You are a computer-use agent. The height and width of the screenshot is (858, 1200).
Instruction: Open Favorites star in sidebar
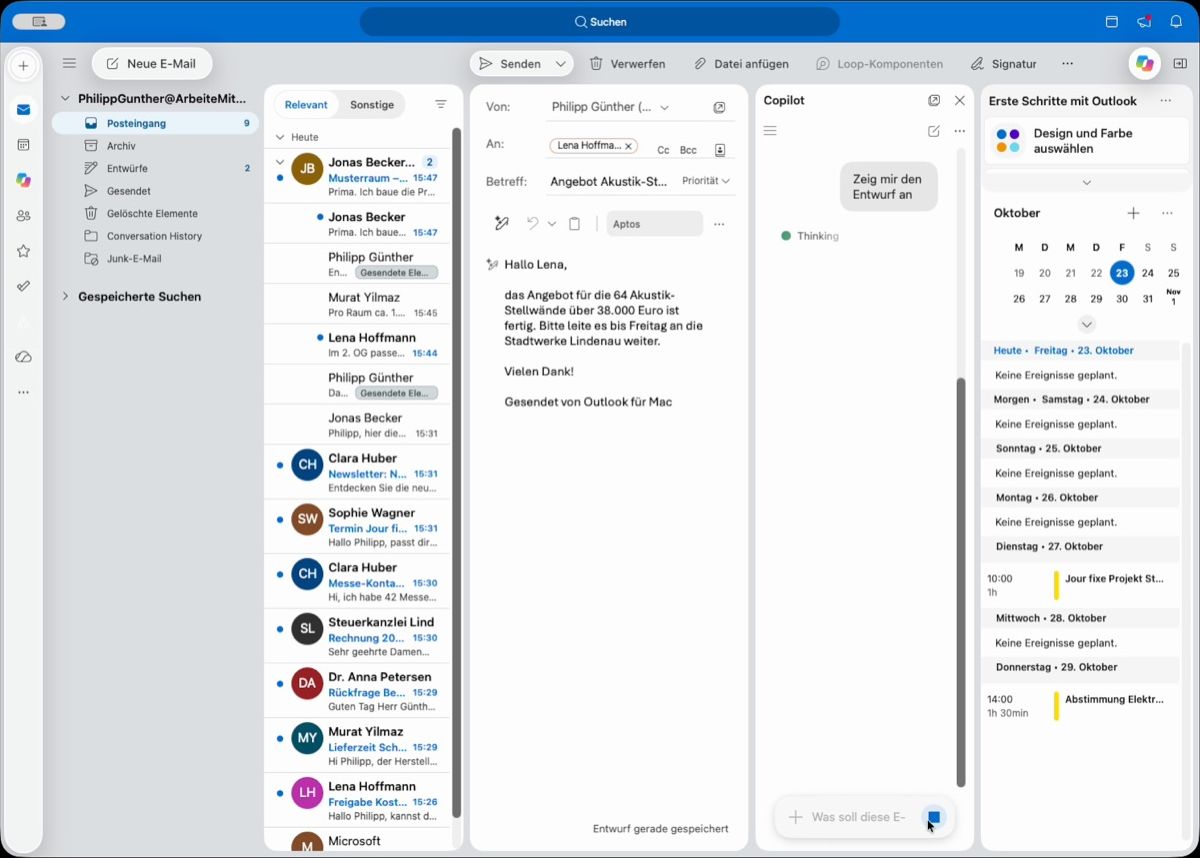click(23, 251)
